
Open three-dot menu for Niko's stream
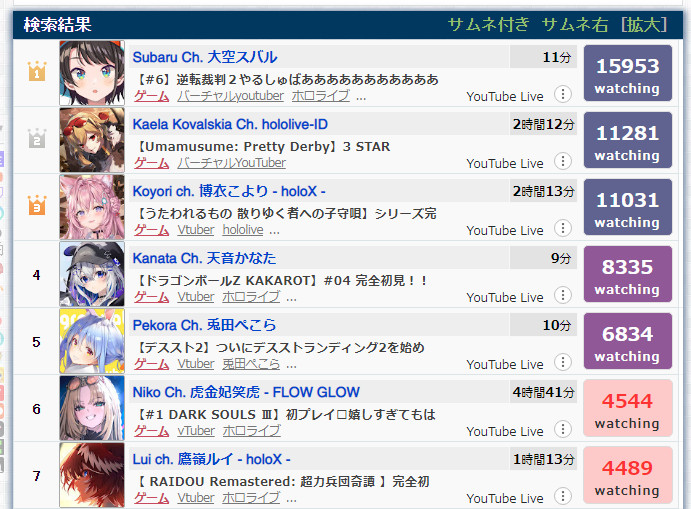pyautogui.click(x=563, y=429)
